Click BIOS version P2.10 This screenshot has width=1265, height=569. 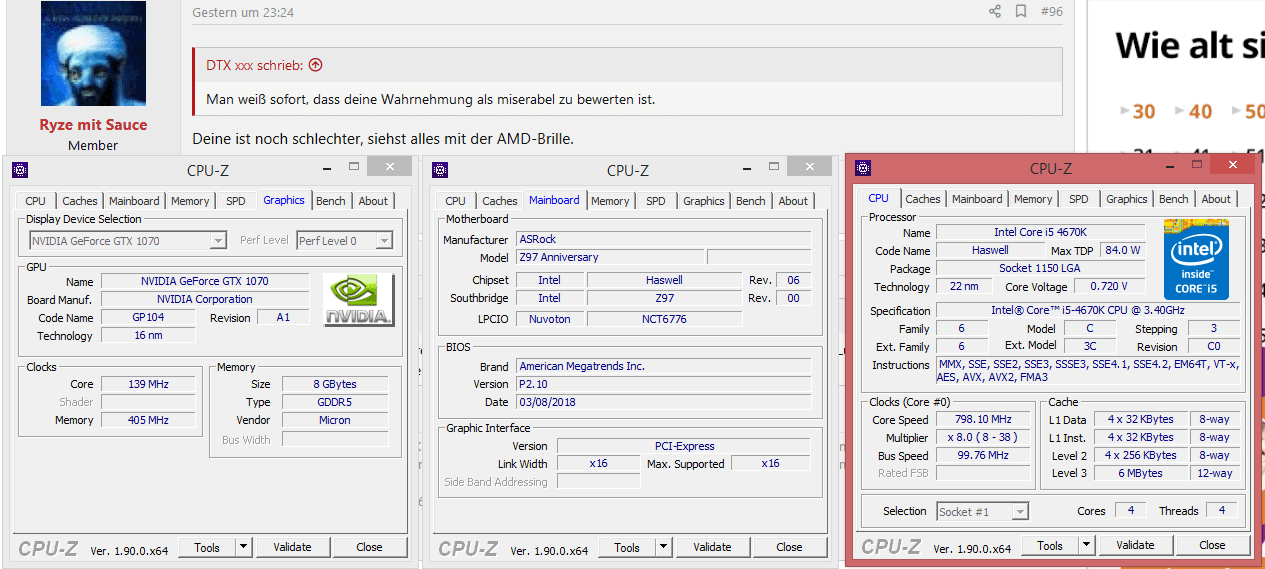point(663,384)
